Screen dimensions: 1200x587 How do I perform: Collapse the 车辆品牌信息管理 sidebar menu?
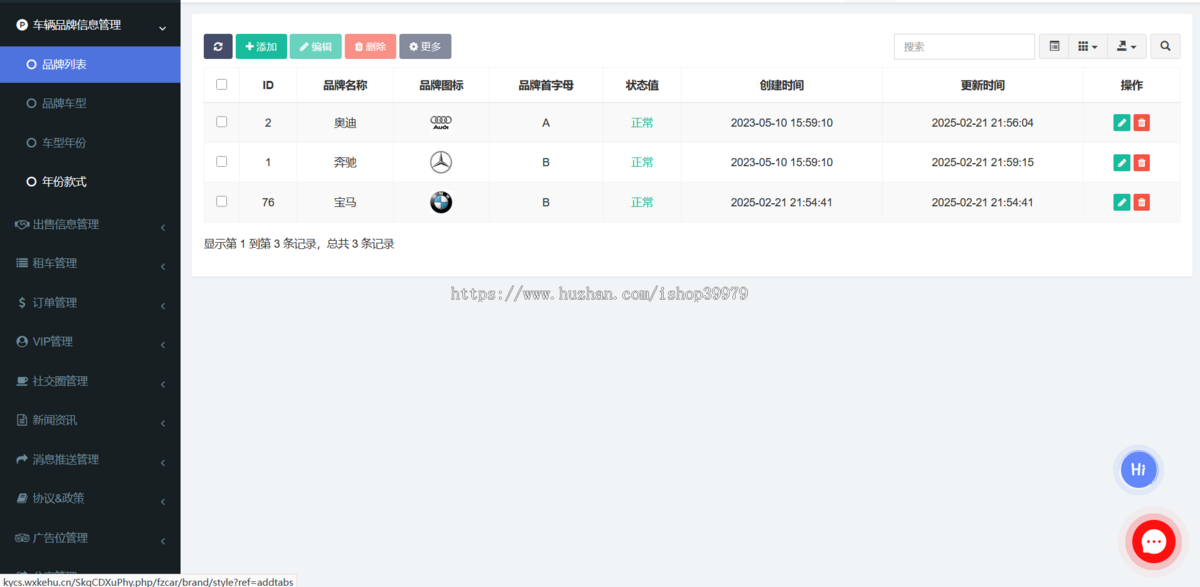(90, 25)
